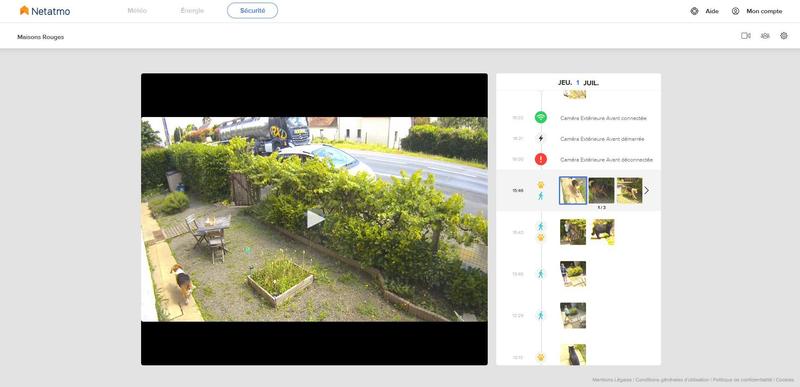Screen dimensions: 800x387
Task: Click the JEU. 1 JUIL. date header
Action: pyautogui.click(x=579, y=83)
